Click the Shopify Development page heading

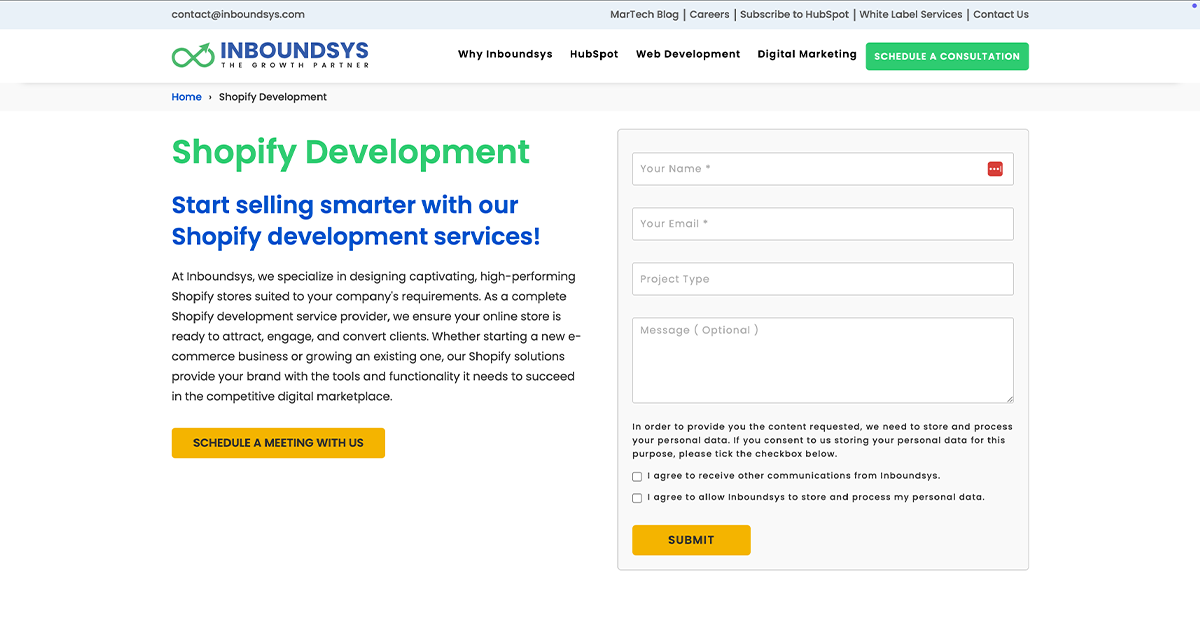tap(351, 152)
